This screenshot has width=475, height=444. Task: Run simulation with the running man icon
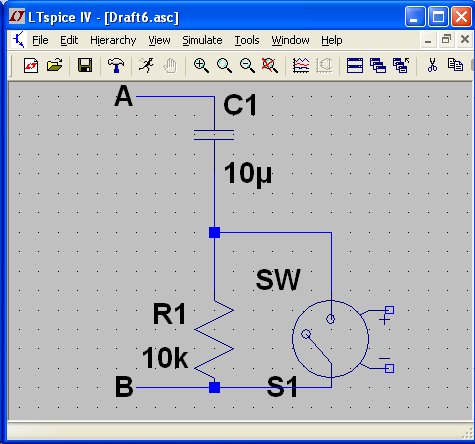(x=146, y=65)
